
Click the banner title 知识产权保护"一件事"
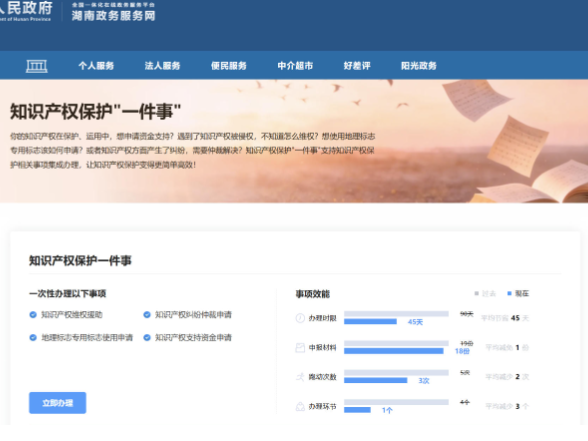tap(96, 112)
